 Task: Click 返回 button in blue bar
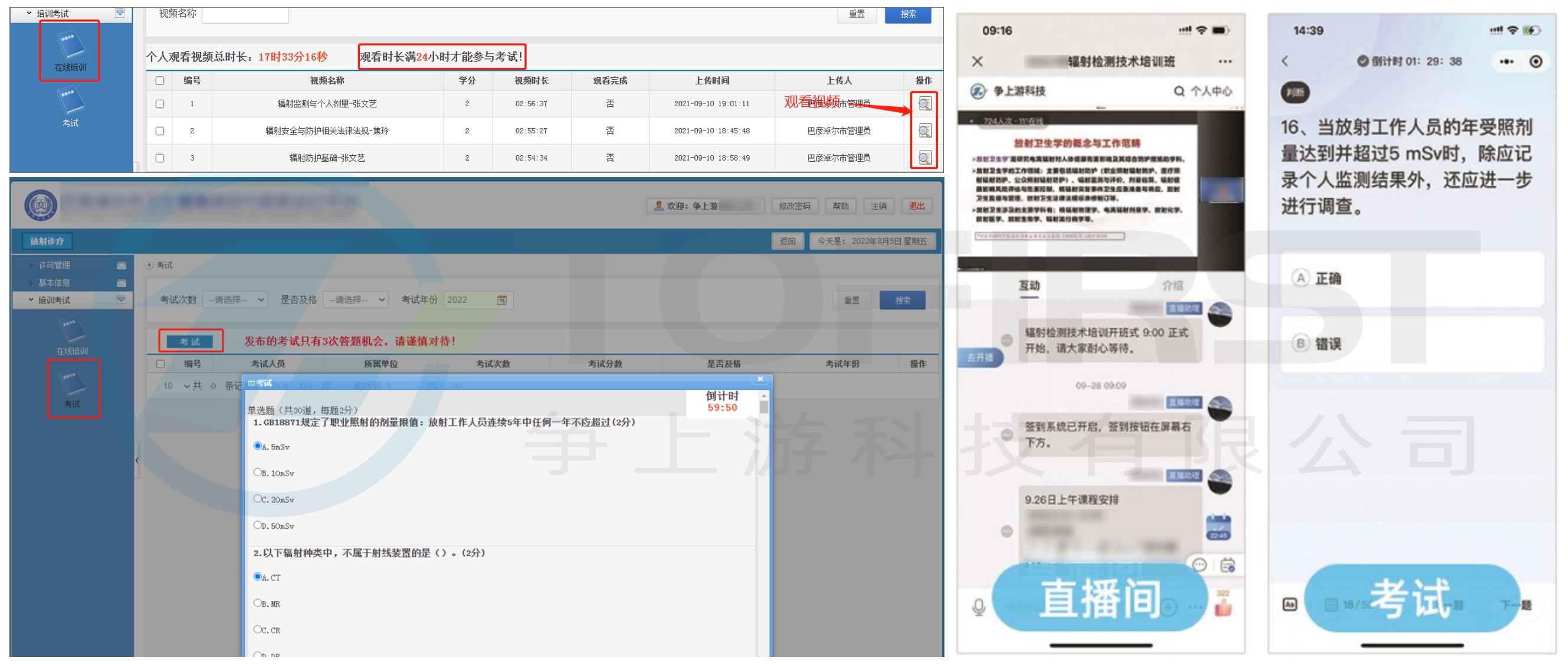point(788,242)
